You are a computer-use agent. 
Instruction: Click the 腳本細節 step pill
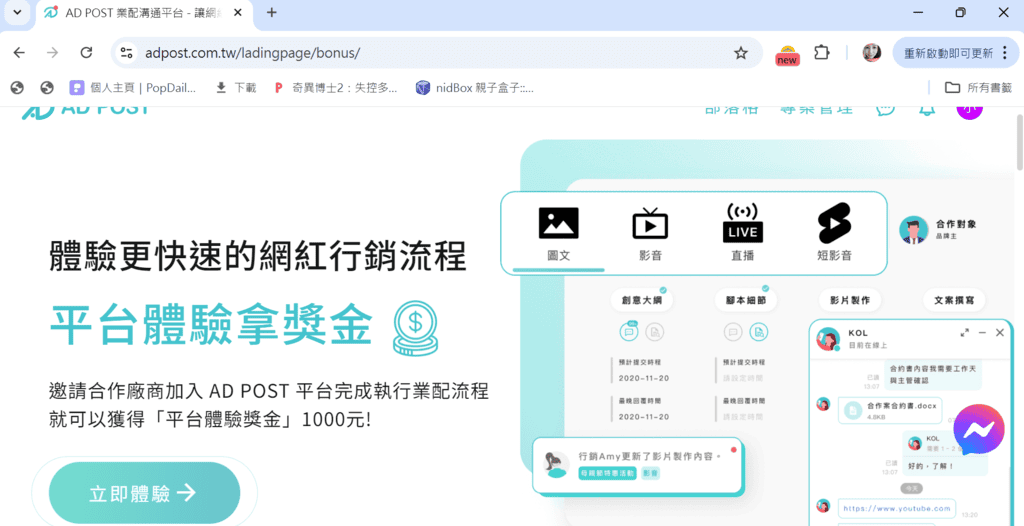point(745,301)
